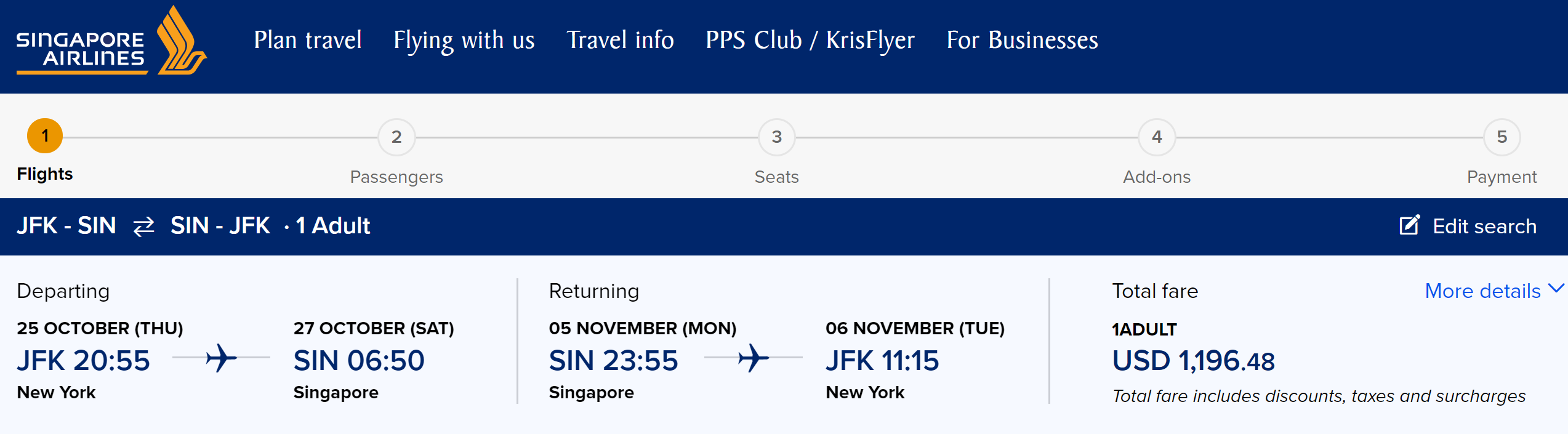Select step 1 Flights circle
This screenshot has height=434, width=1568.
(45, 136)
